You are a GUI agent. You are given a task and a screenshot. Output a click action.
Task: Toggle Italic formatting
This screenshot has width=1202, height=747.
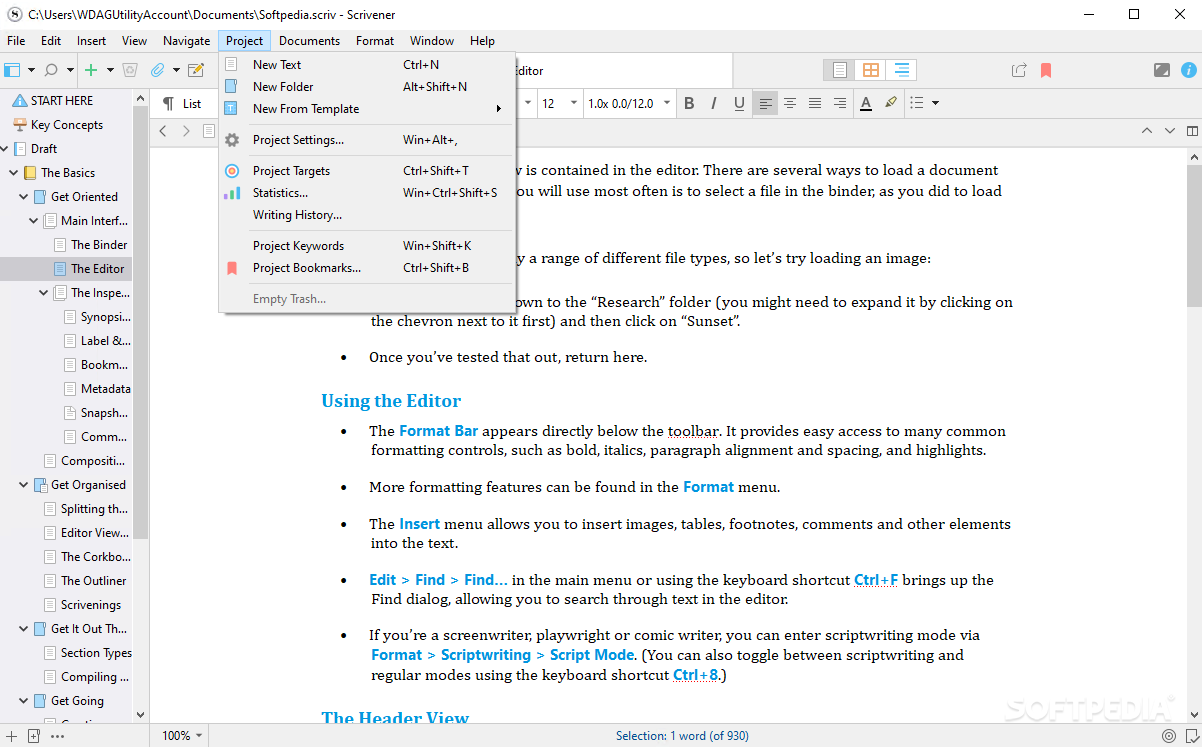pyautogui.click(x=714, y=103)
